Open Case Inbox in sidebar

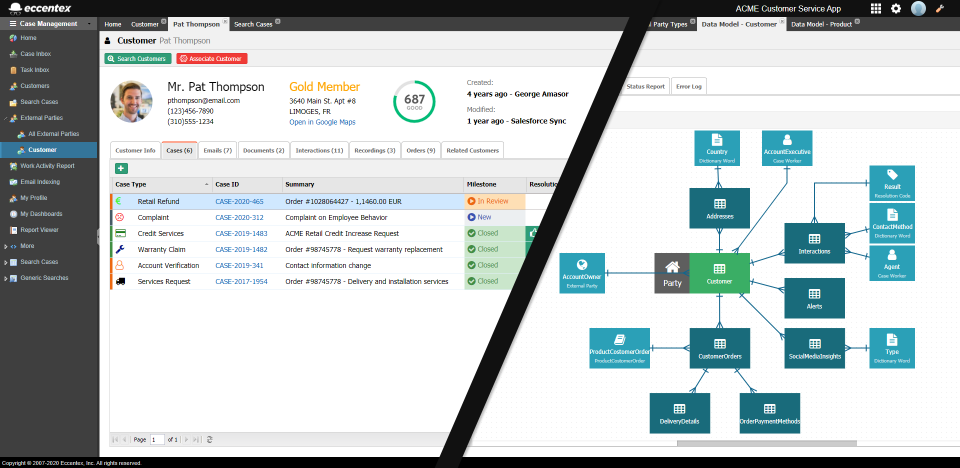36,54
